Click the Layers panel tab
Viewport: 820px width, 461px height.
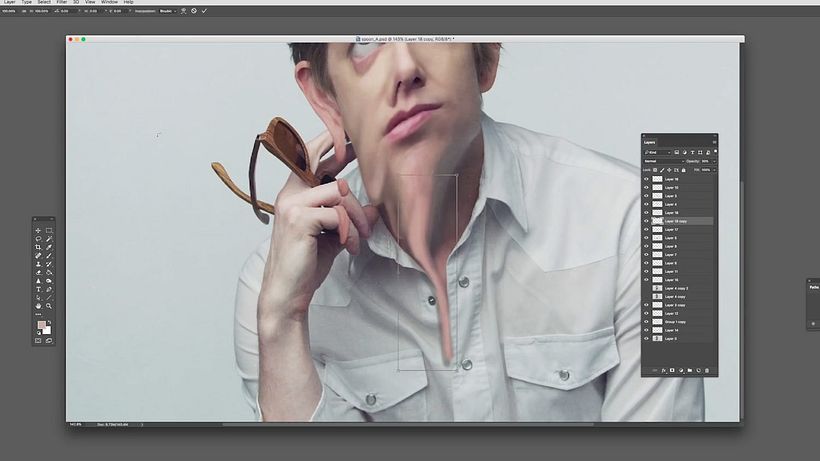pyautogui.click(x=650, y=142)
